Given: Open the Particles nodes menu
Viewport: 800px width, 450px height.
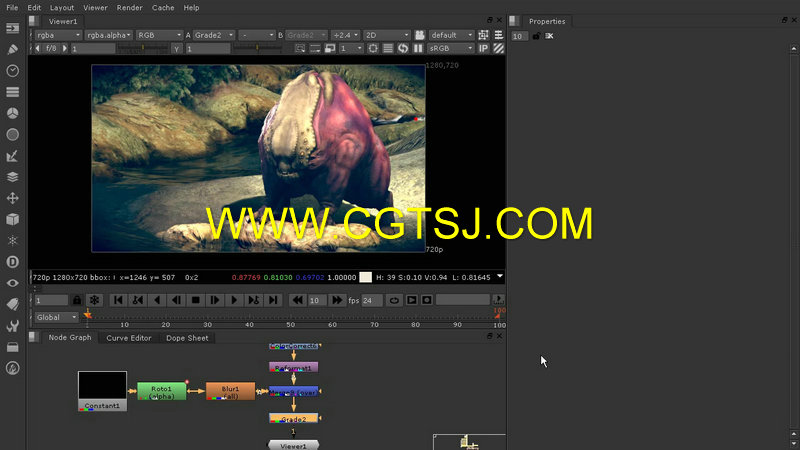Looking at the screenshot, I should pyautogui.click(x=12, y=240).
